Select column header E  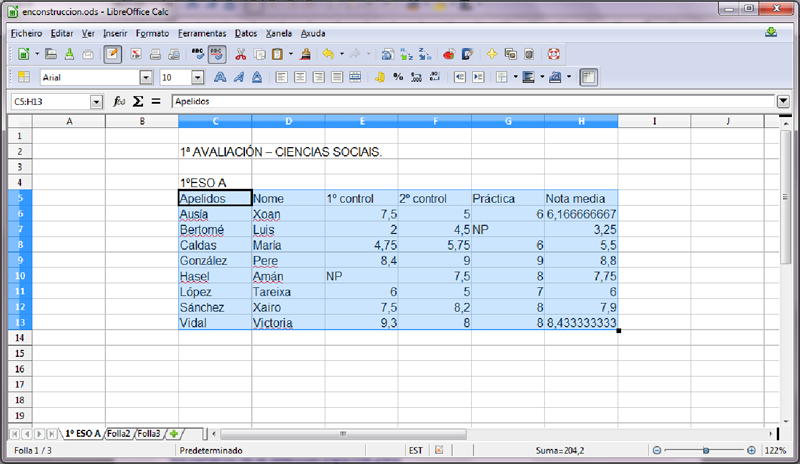pos(361,121)
